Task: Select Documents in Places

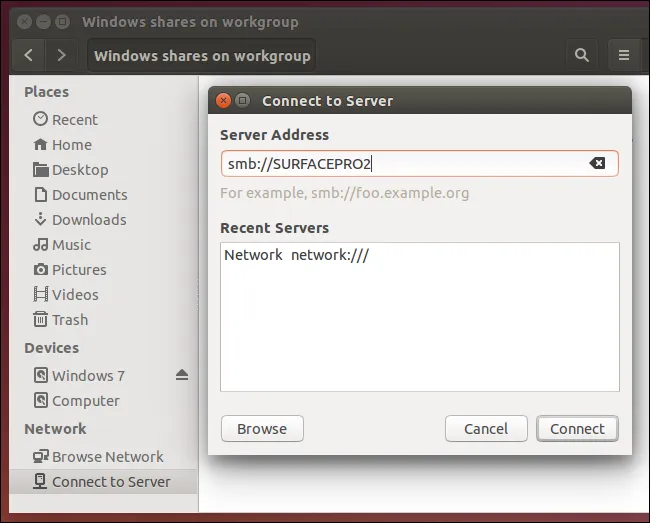Action: point(89,194)
